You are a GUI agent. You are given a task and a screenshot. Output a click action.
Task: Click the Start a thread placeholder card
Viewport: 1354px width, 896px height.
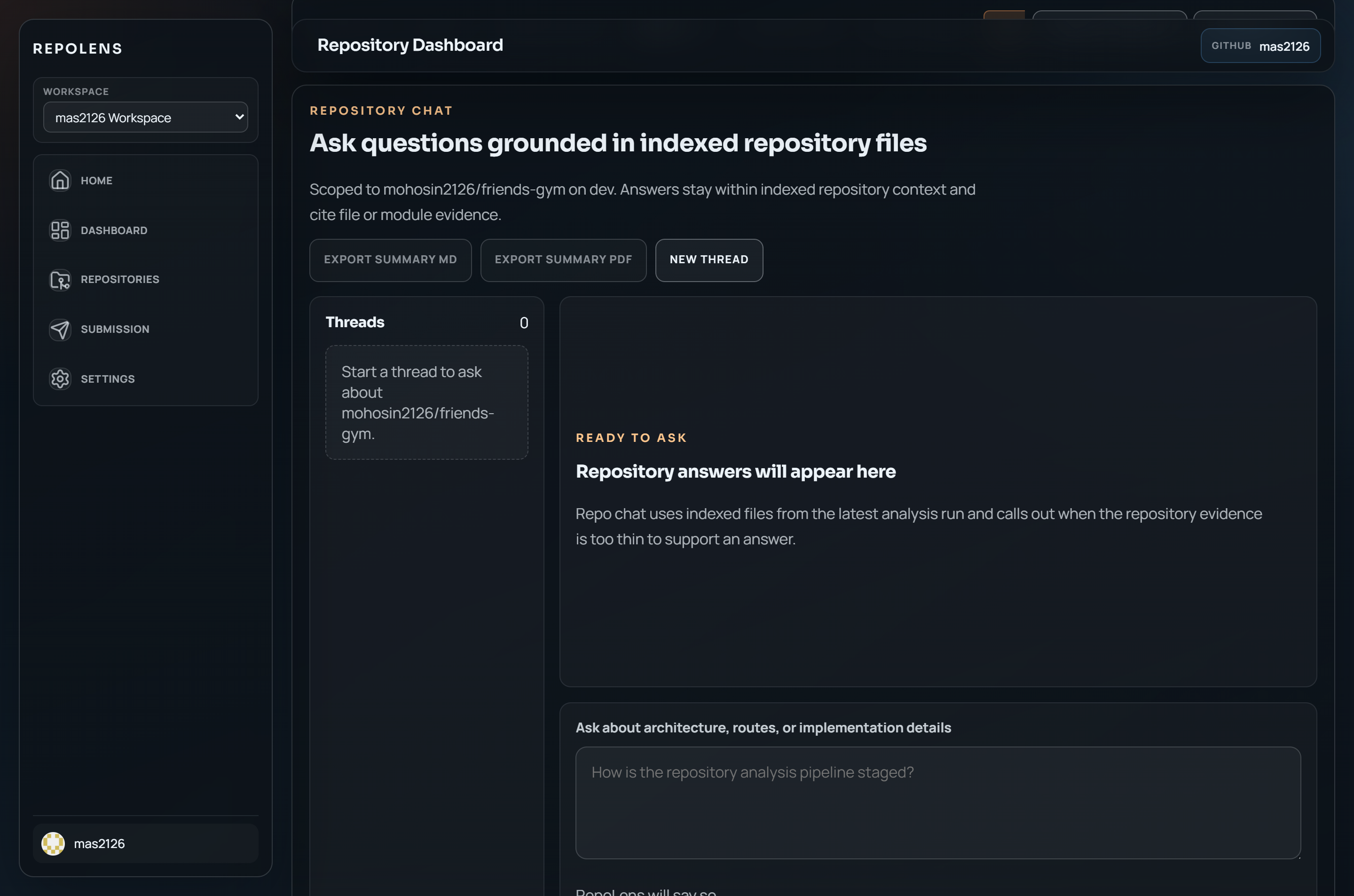[x=426, y=402]
